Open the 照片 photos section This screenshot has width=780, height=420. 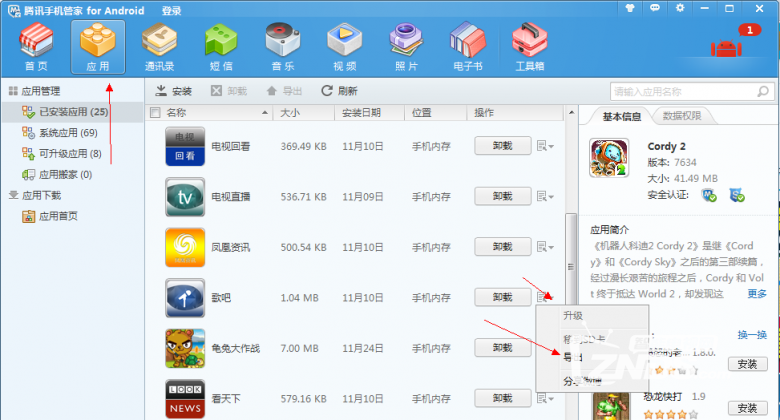(x=406, y=47)
